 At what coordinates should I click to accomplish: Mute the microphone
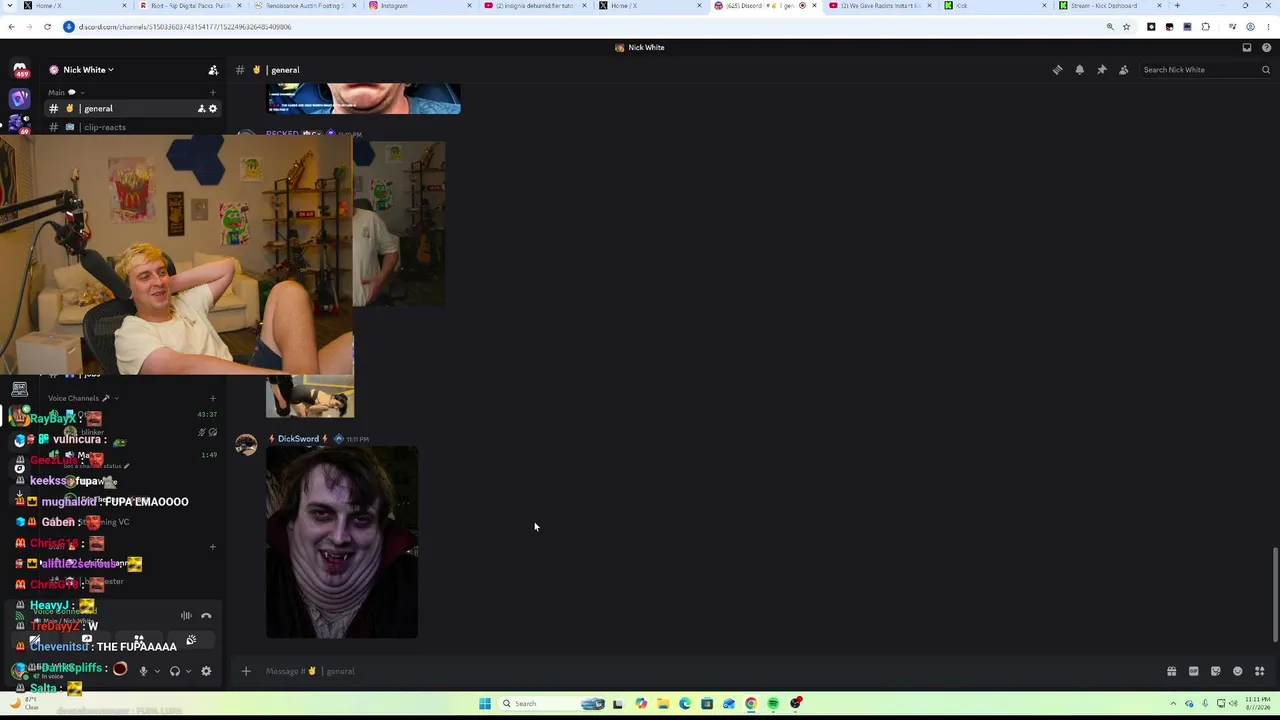click(x=143, y=671)
